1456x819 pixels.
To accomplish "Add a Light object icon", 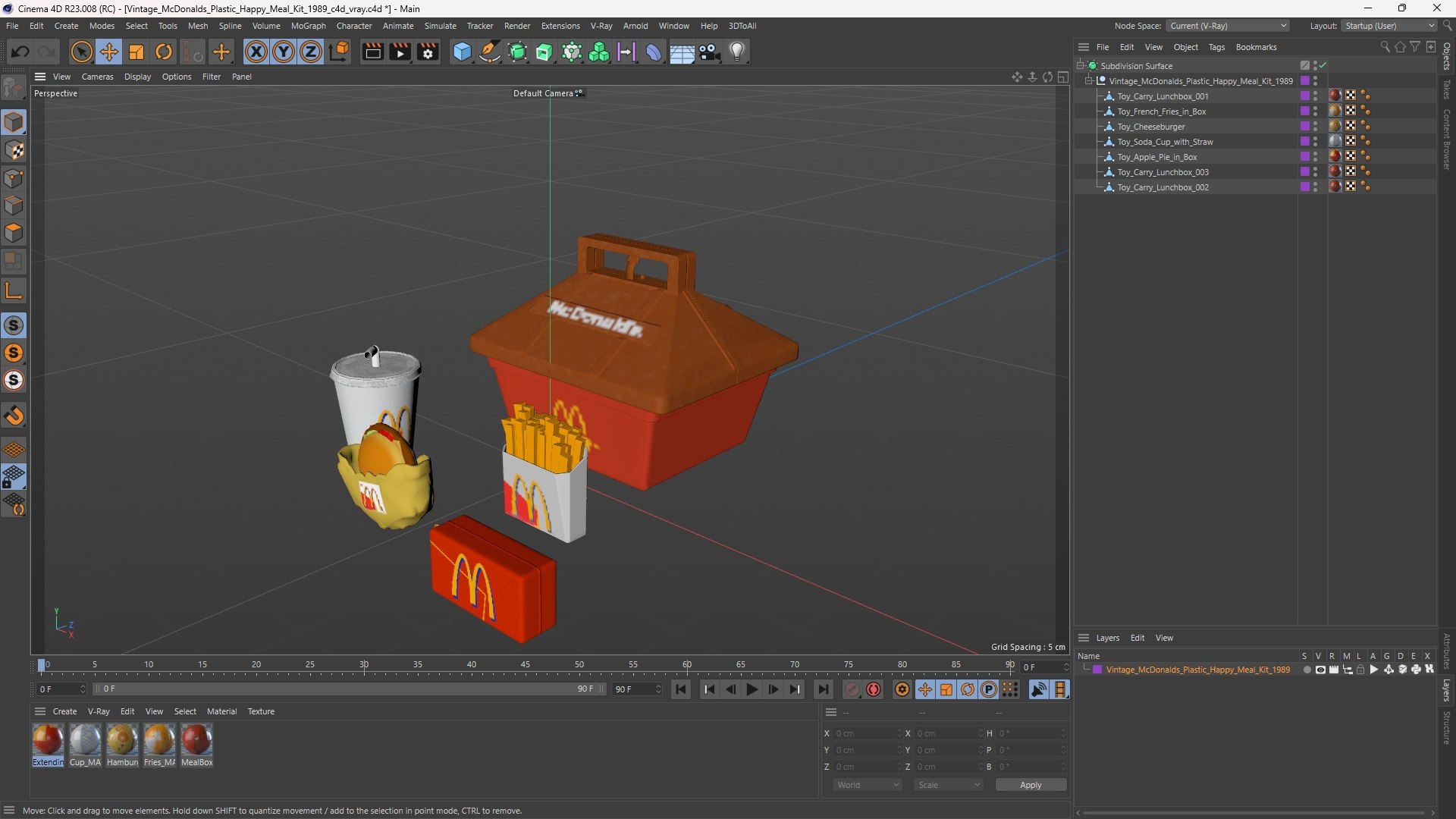I will point(736,52).
